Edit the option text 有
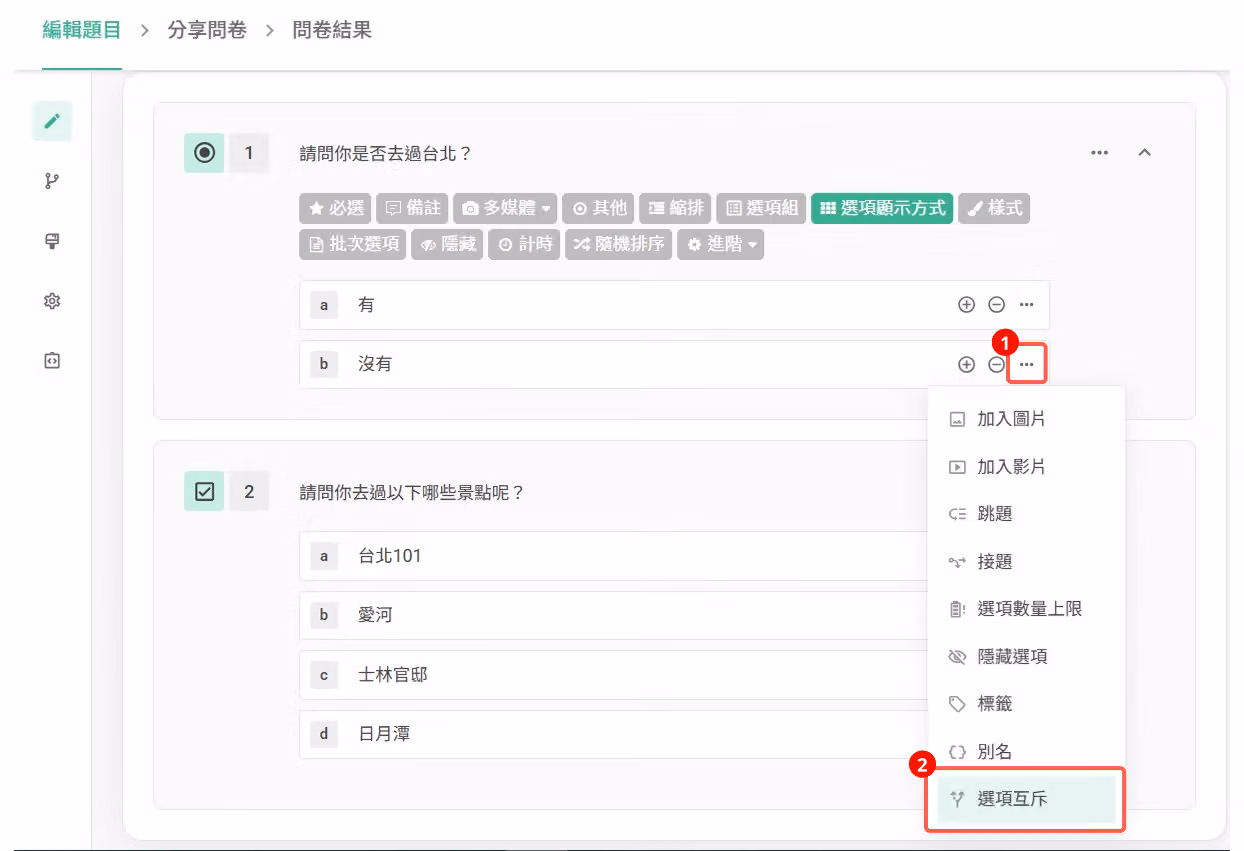 pyautogui.click(x=366, y=305)
